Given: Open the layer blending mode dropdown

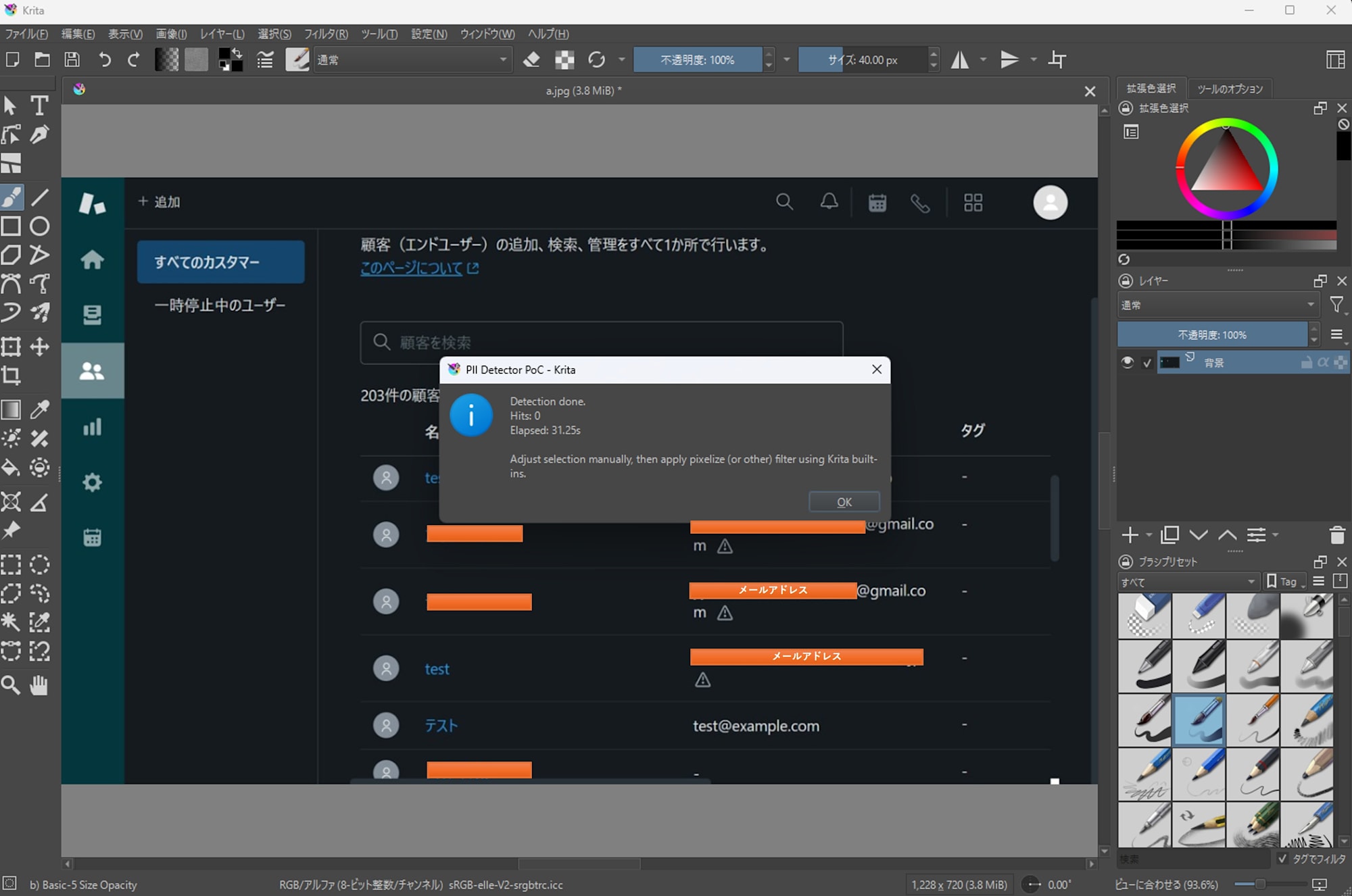Looking at the screenshot, I should (x=1218, y=305).
